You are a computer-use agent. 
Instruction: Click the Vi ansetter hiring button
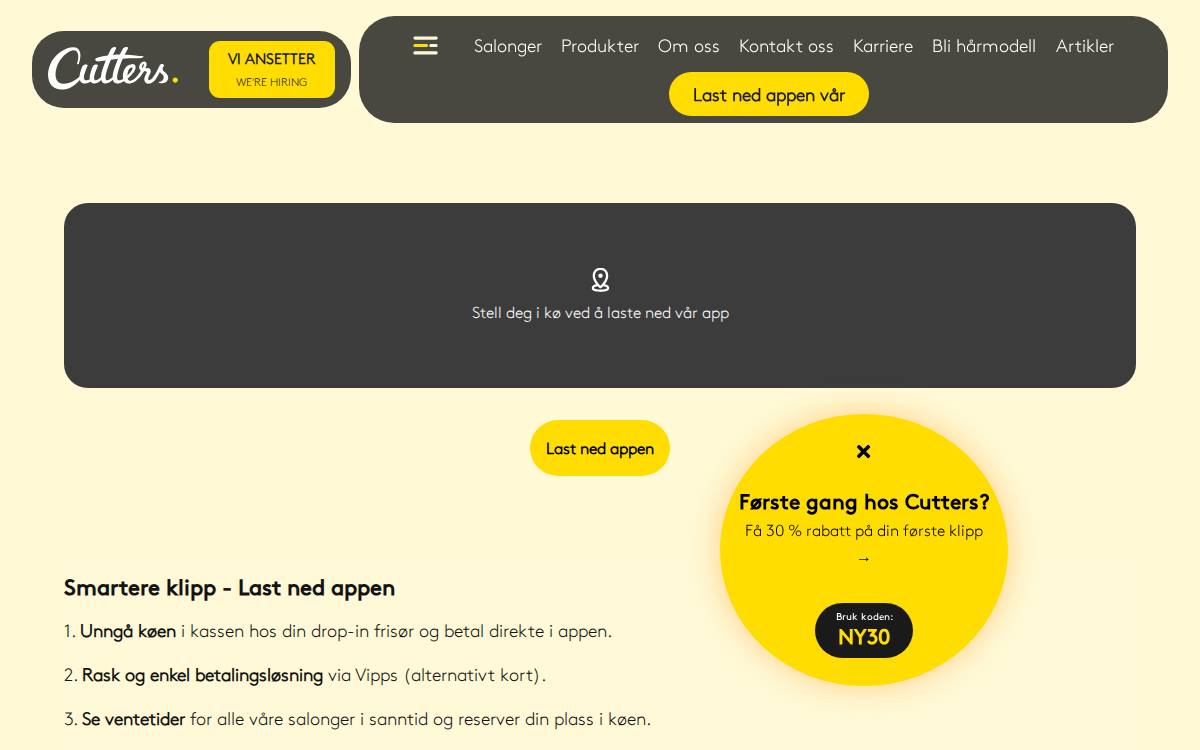point(272,69)
